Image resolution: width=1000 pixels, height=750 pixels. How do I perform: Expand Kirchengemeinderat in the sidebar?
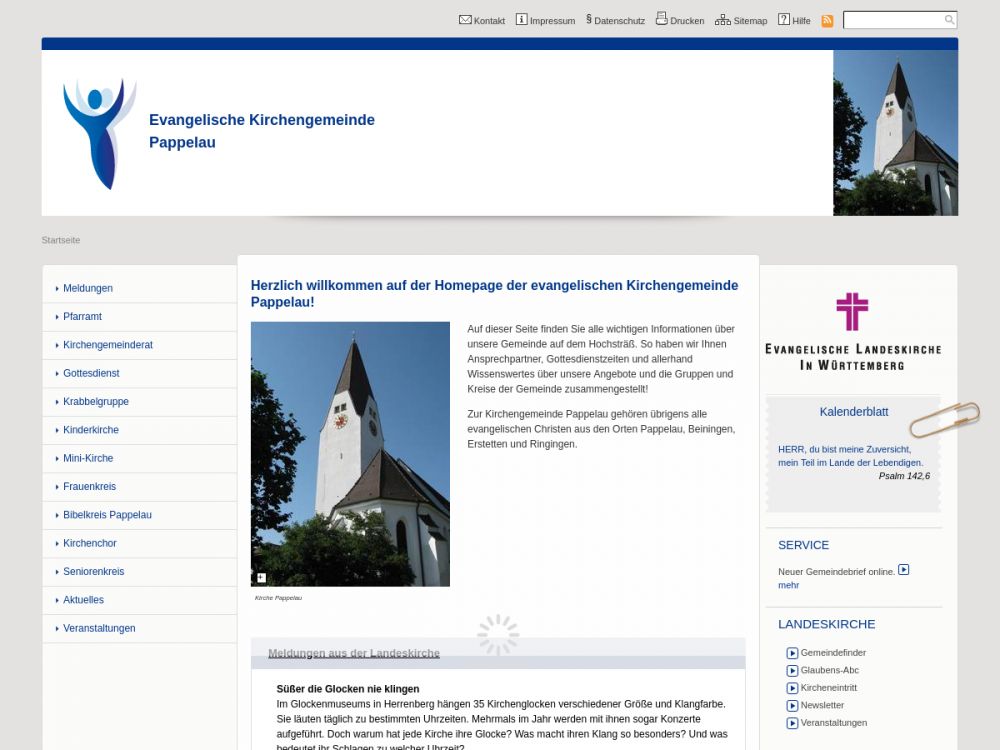[108, 345]
